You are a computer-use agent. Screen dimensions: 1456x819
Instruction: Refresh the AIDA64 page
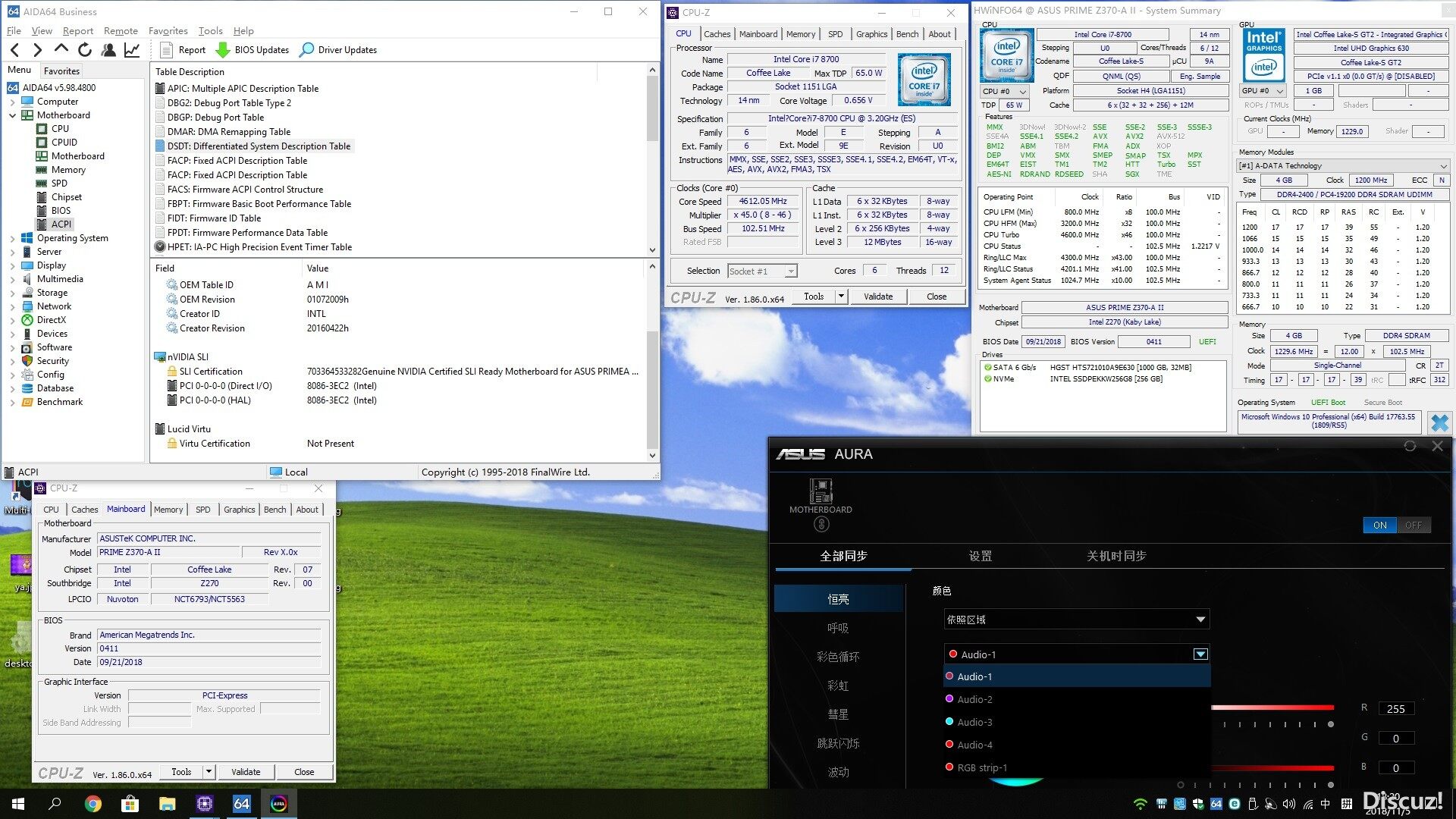point(85,50)
